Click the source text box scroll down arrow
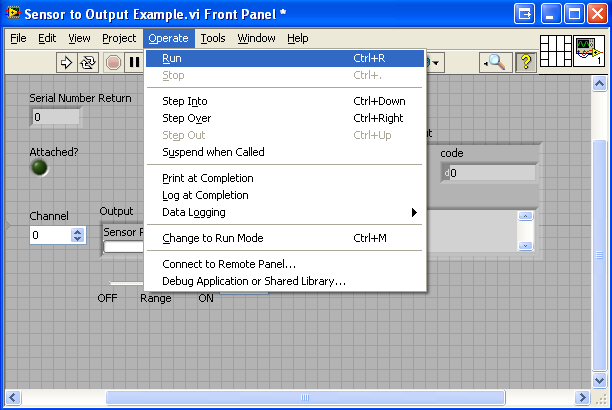The image size is (612, 410). pyautogui.click(x=525, y=246)
